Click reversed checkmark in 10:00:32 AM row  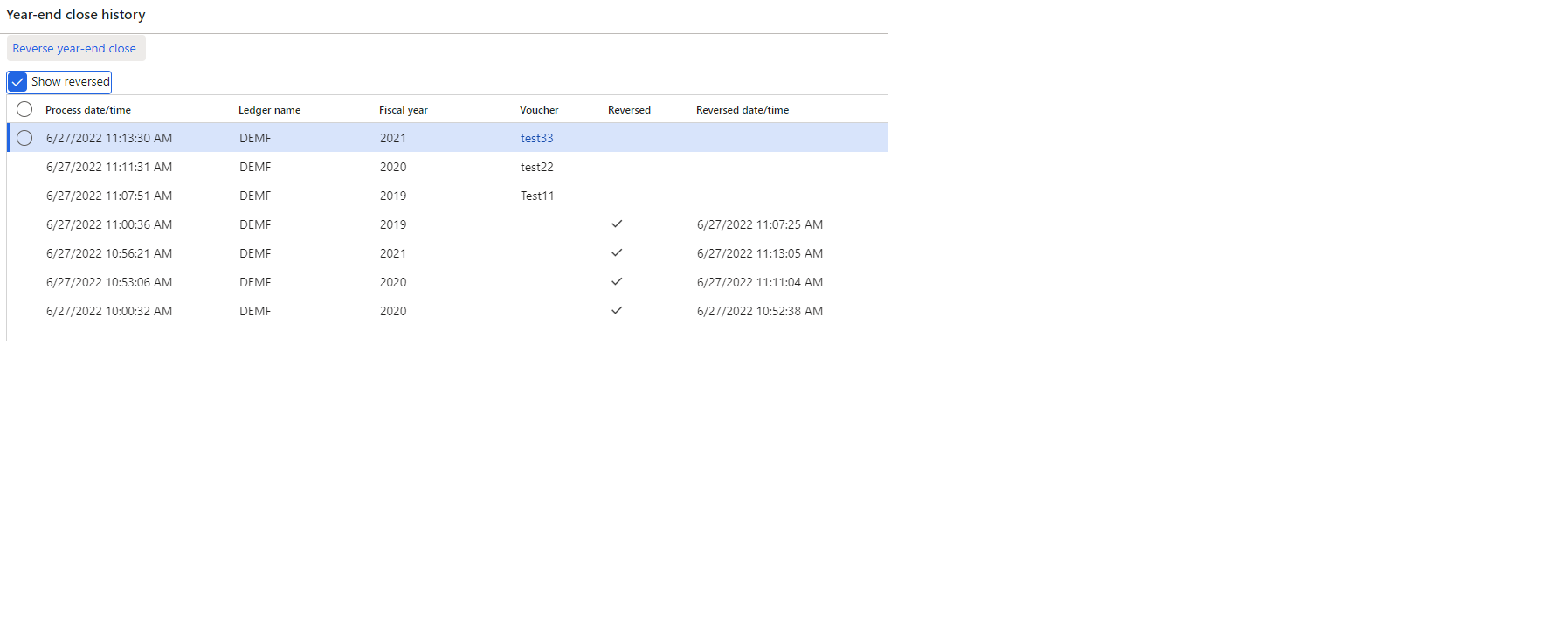[x=617, y=310]
